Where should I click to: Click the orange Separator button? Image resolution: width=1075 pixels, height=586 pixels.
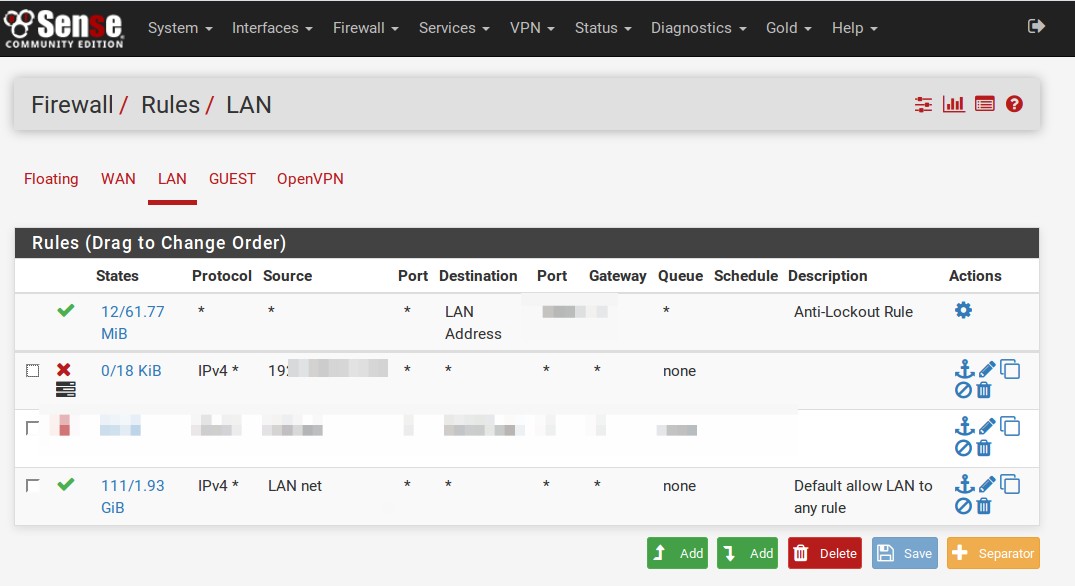tap(993, 553)
